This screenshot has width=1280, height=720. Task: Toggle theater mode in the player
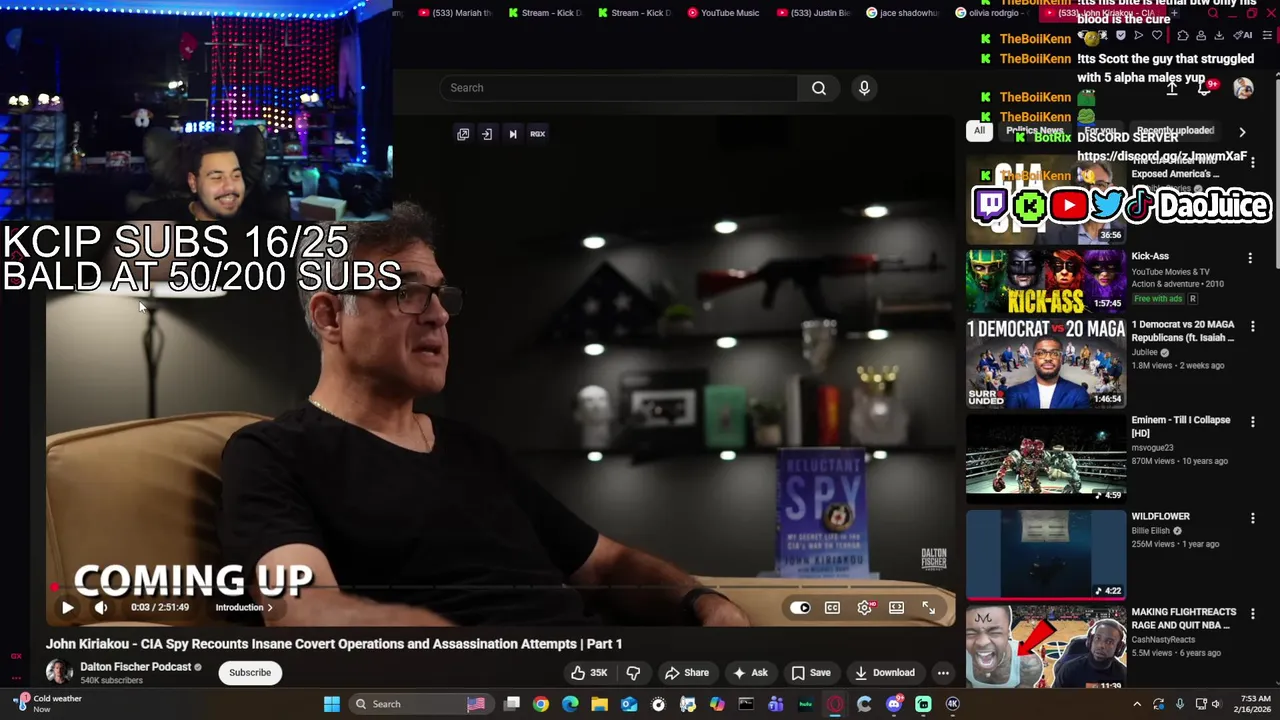[897, 607]
